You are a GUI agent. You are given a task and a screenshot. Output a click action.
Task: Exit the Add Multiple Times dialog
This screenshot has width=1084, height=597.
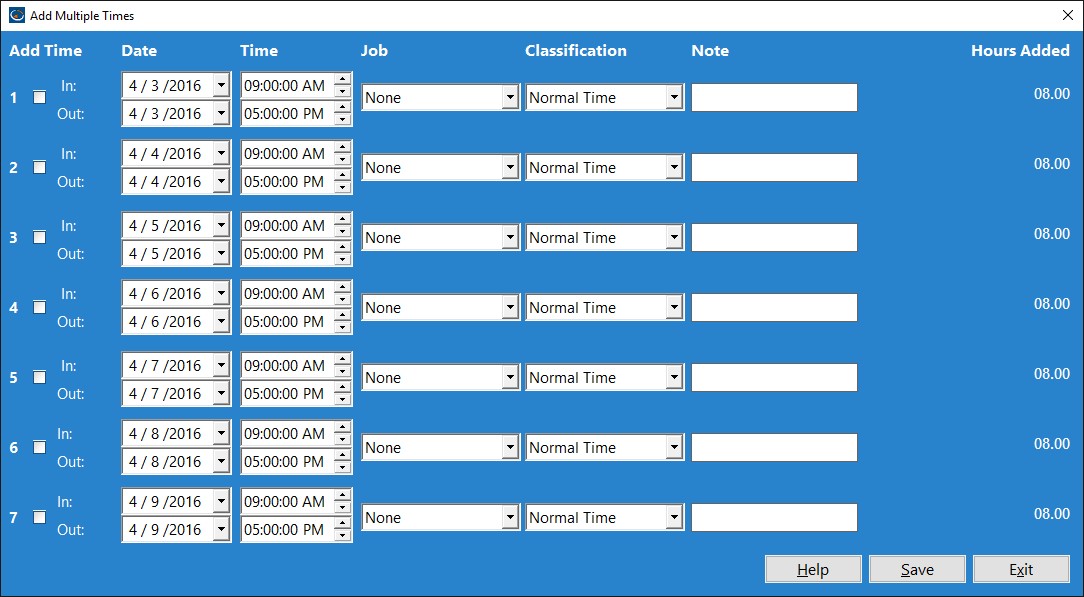(1021, 569)
